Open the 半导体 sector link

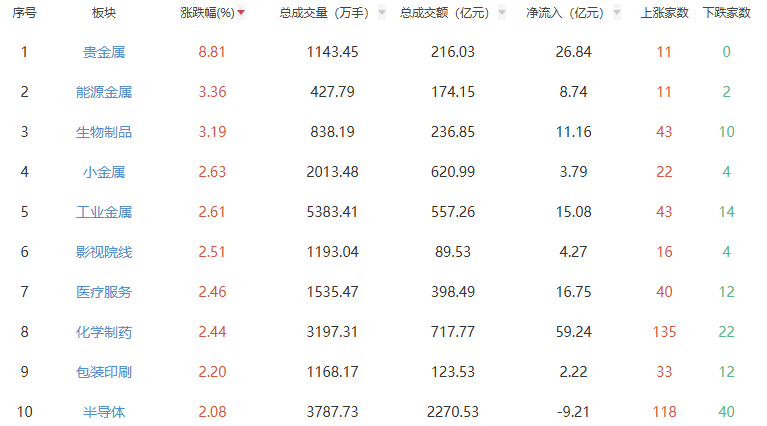click(104, 412)
